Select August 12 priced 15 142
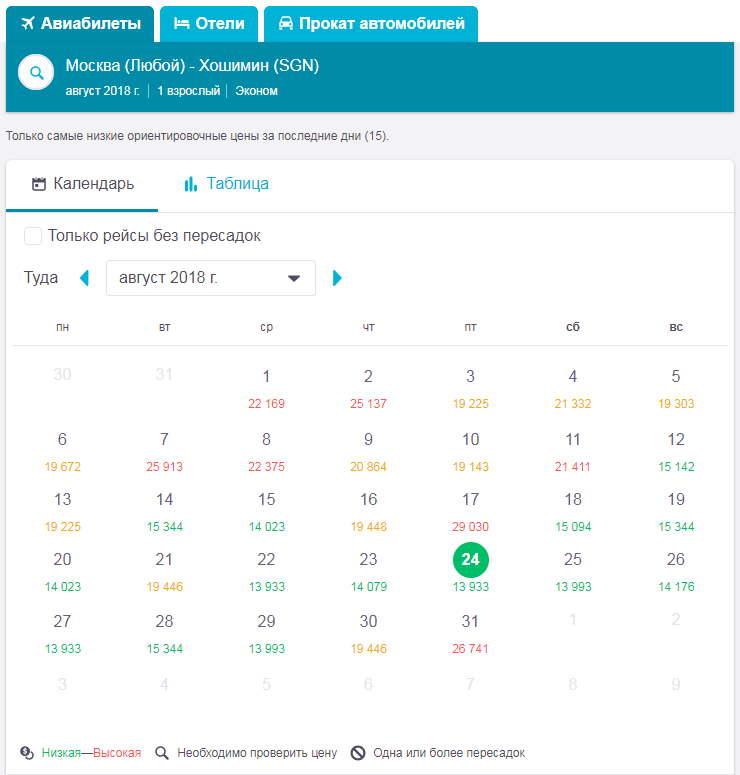 (x=676, y=452)
